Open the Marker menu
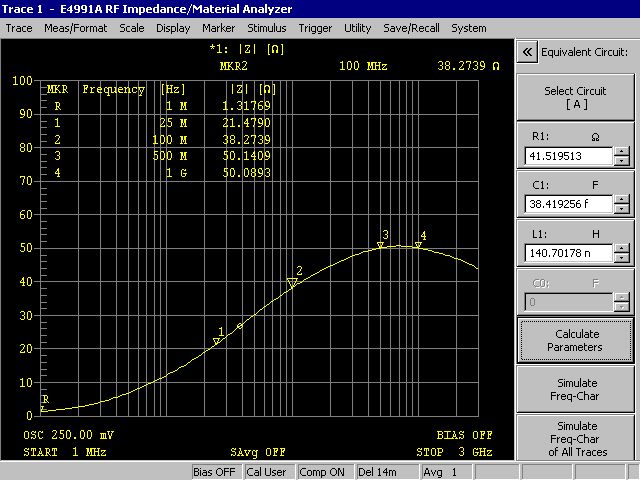Viewport: 640px width, 480px height. [218, 28]
